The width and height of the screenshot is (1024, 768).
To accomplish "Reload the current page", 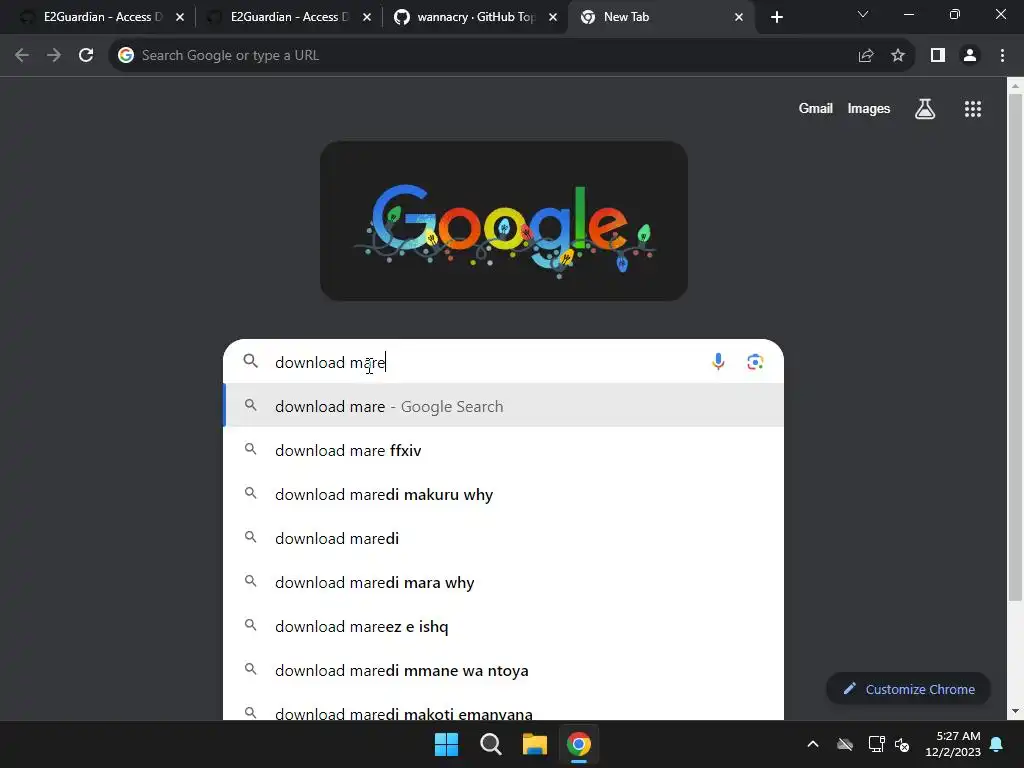I will click(x=86, y=56).
